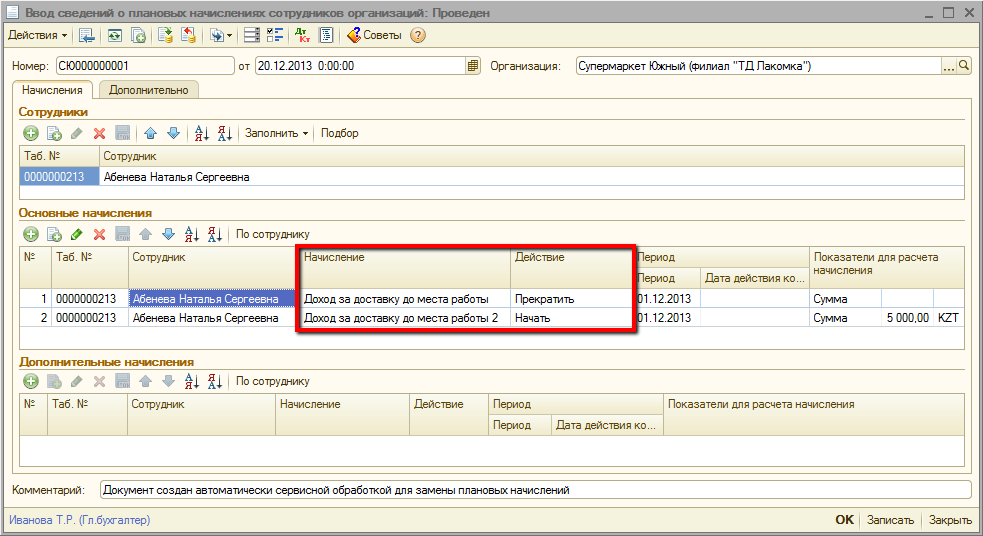
Task: Click into the Комментарий text field
Action: point(535,490)
